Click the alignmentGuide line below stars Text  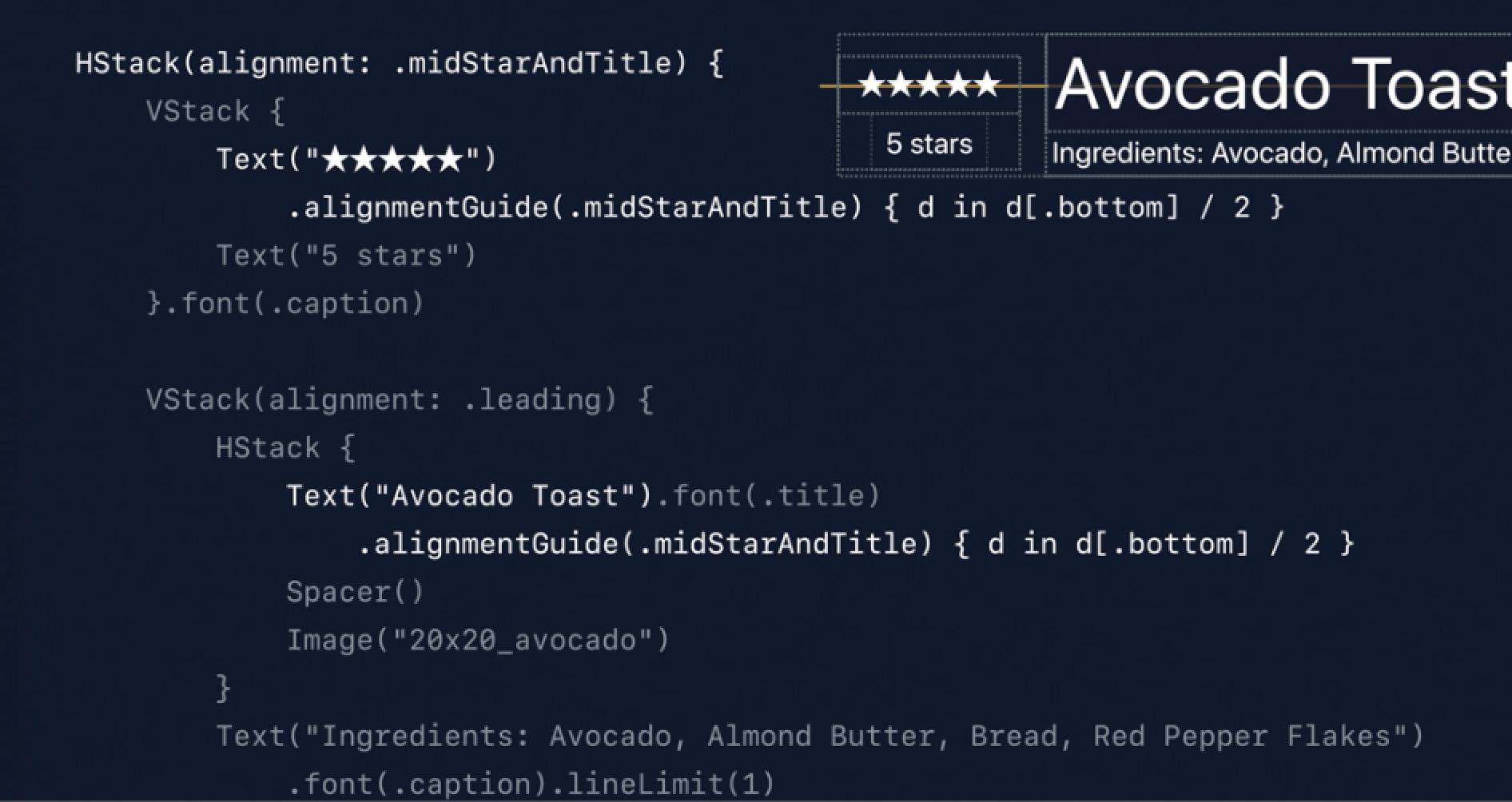point(786,208)
